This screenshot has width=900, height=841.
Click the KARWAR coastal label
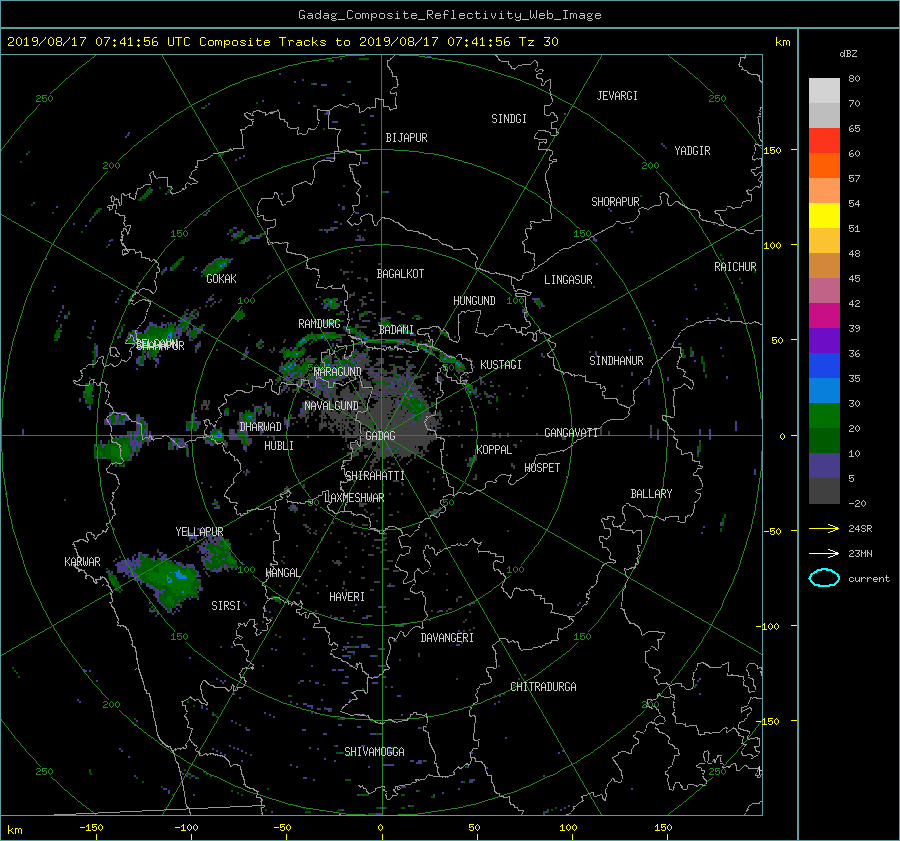(82, 561)
